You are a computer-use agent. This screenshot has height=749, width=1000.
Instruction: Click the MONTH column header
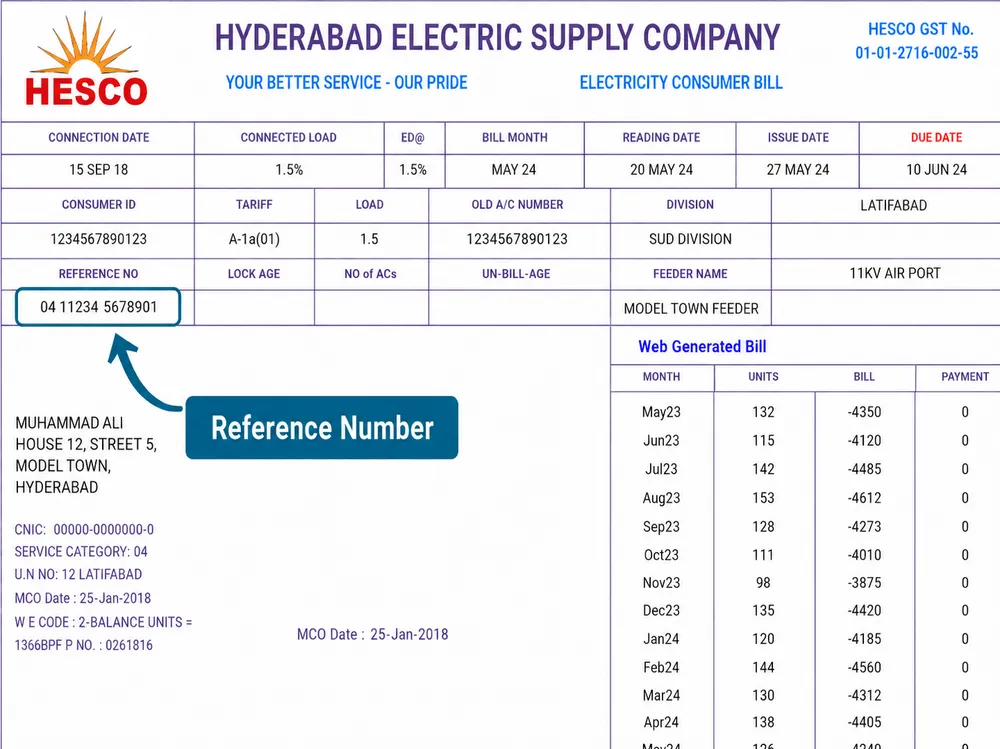click(x=661, y=376)
